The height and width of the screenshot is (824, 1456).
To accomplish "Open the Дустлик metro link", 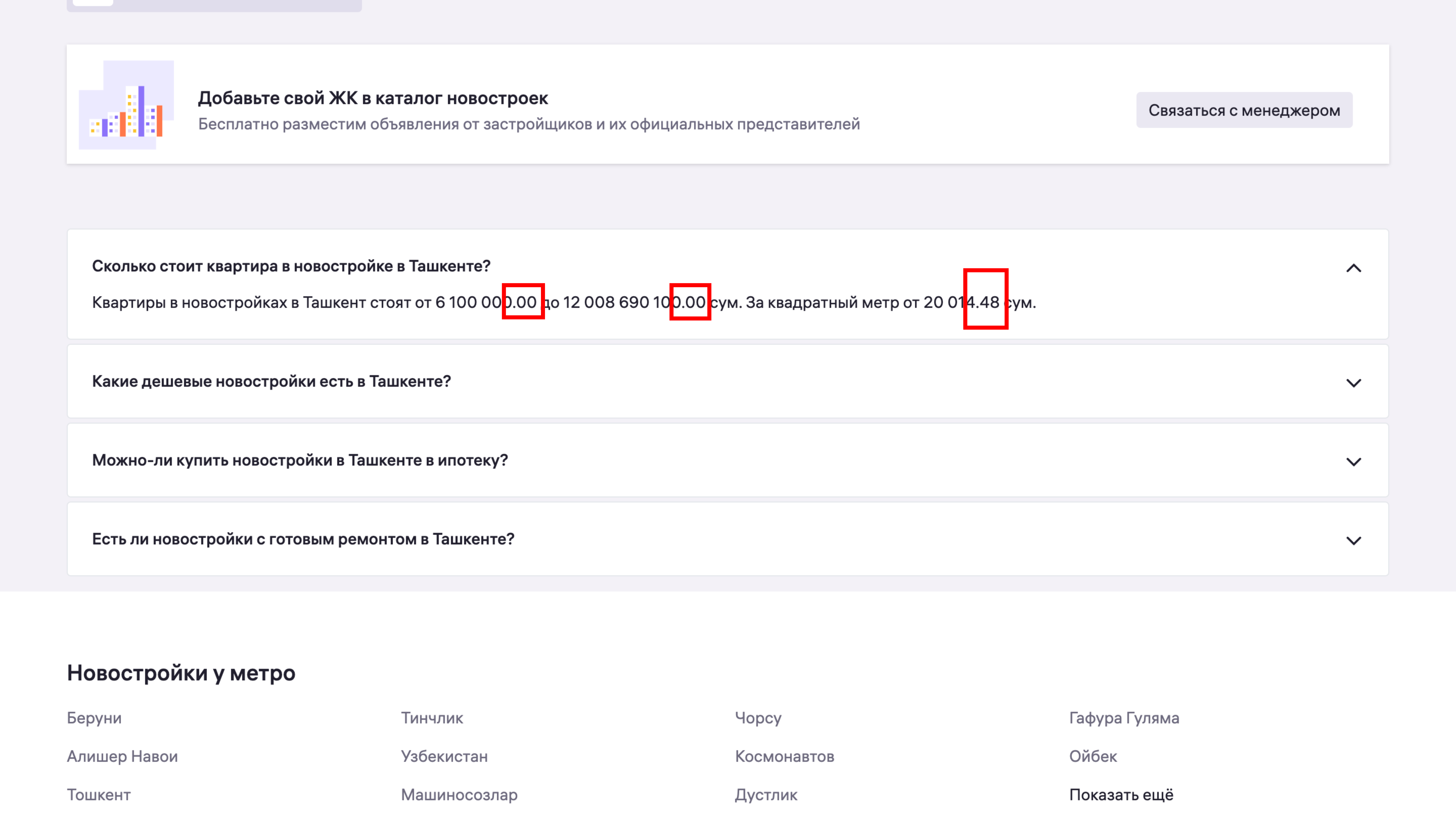I will 766,795.
